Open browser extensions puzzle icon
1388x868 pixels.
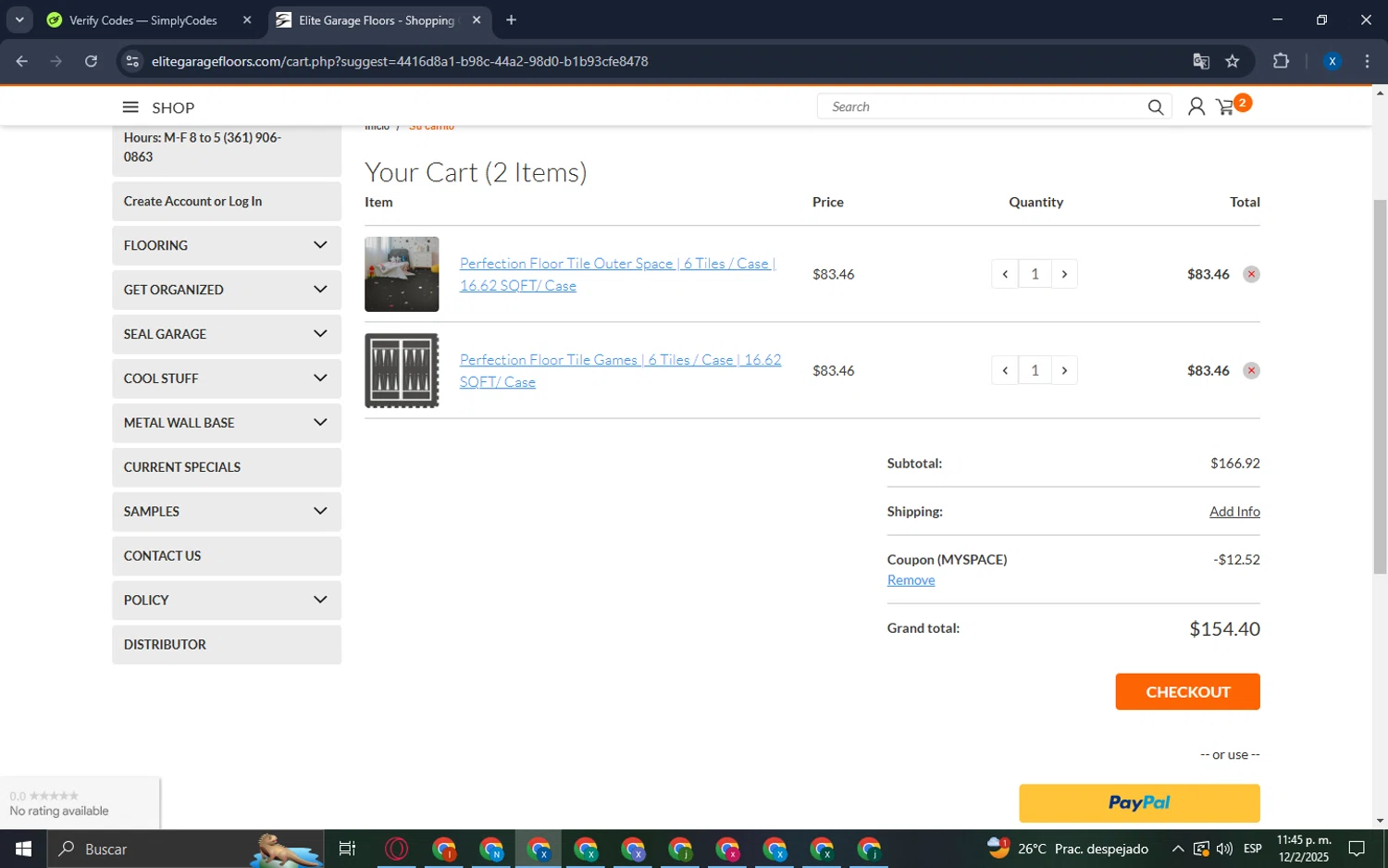1281,61
